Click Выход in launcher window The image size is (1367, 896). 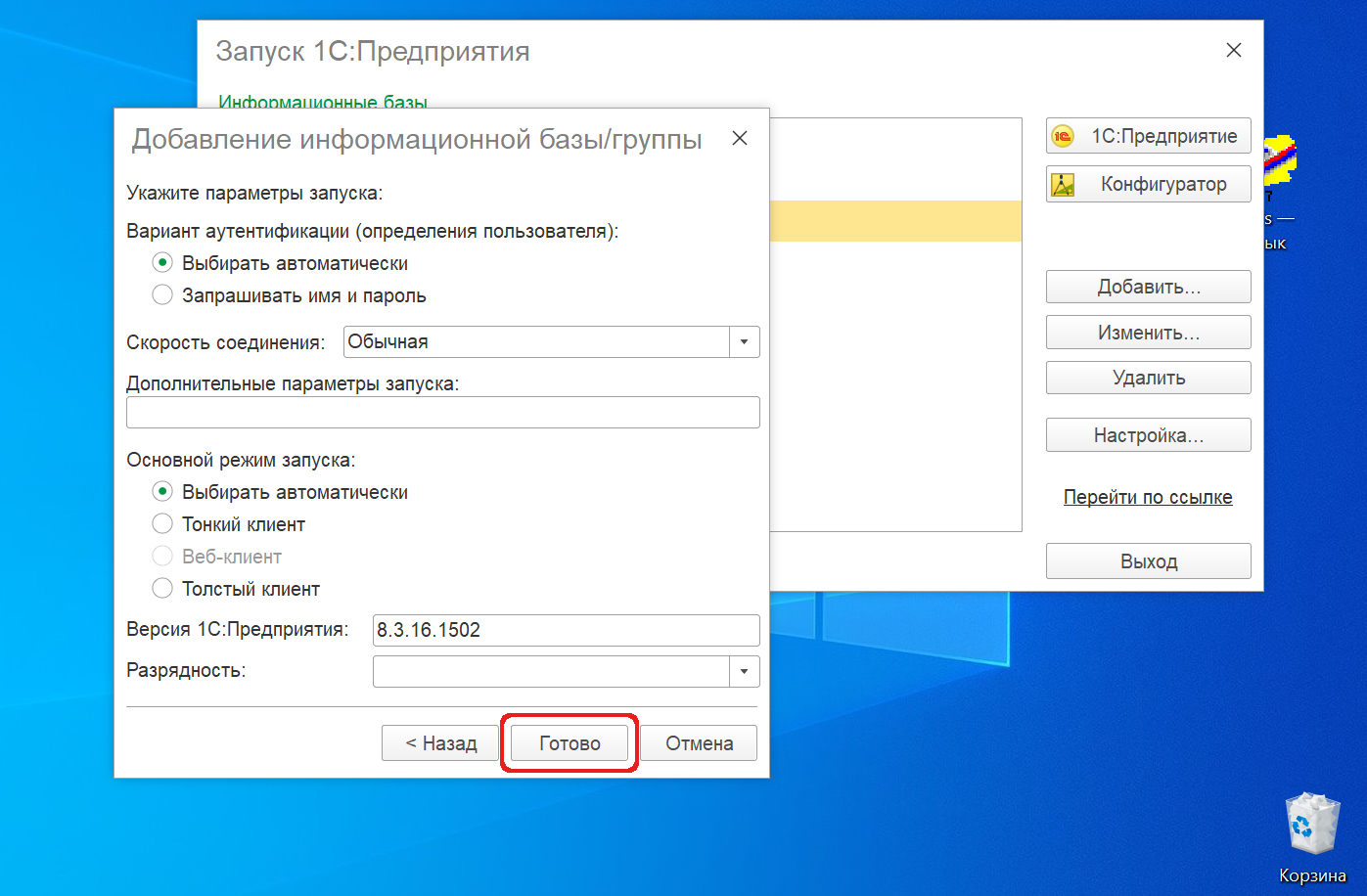pyautogui.click(x=1149, y=561)
